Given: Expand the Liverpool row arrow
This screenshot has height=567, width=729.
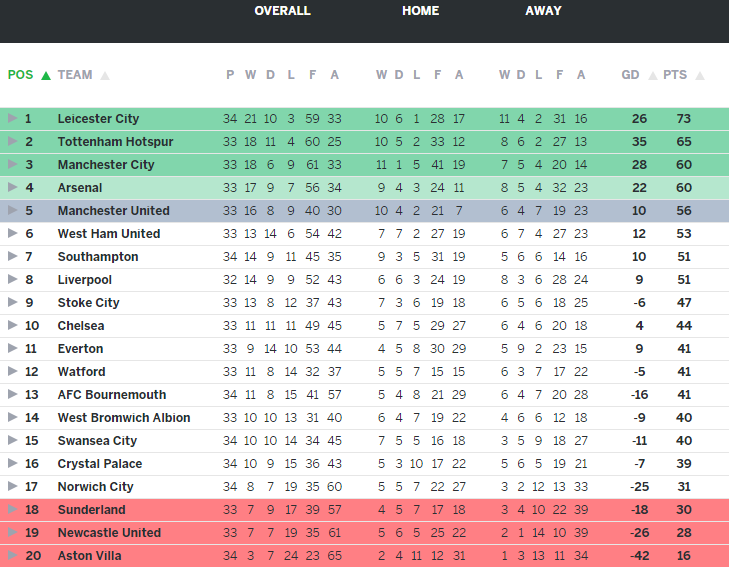Looking at the screenshot, I should tap(12, 280).
